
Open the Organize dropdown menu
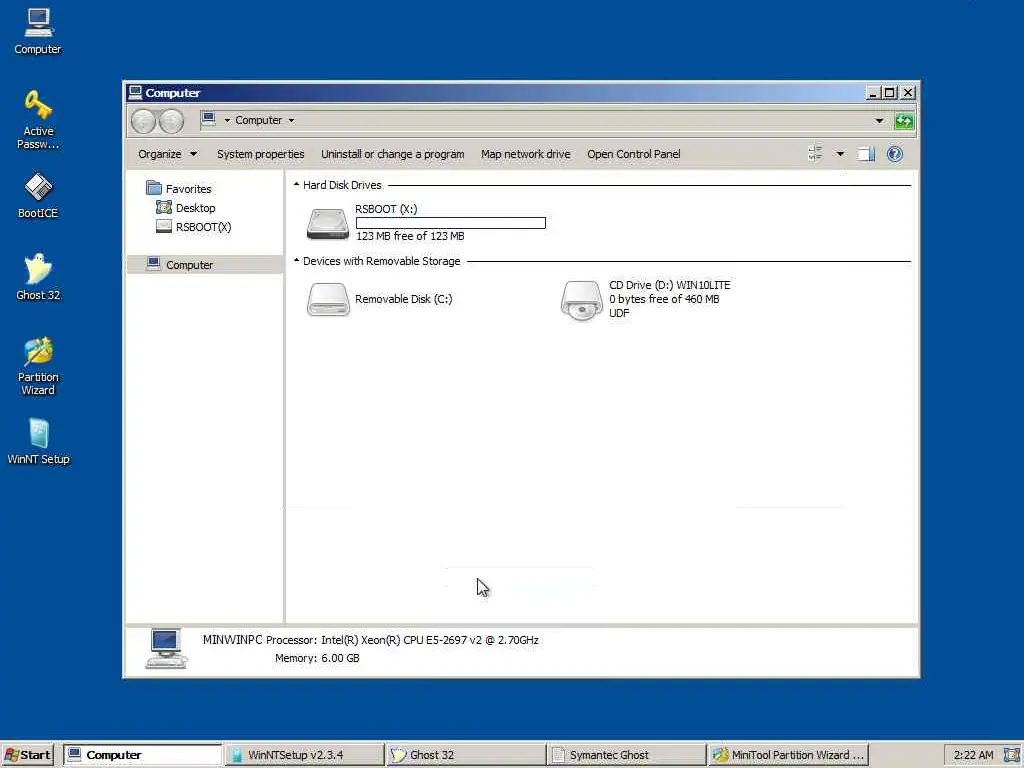167,154
